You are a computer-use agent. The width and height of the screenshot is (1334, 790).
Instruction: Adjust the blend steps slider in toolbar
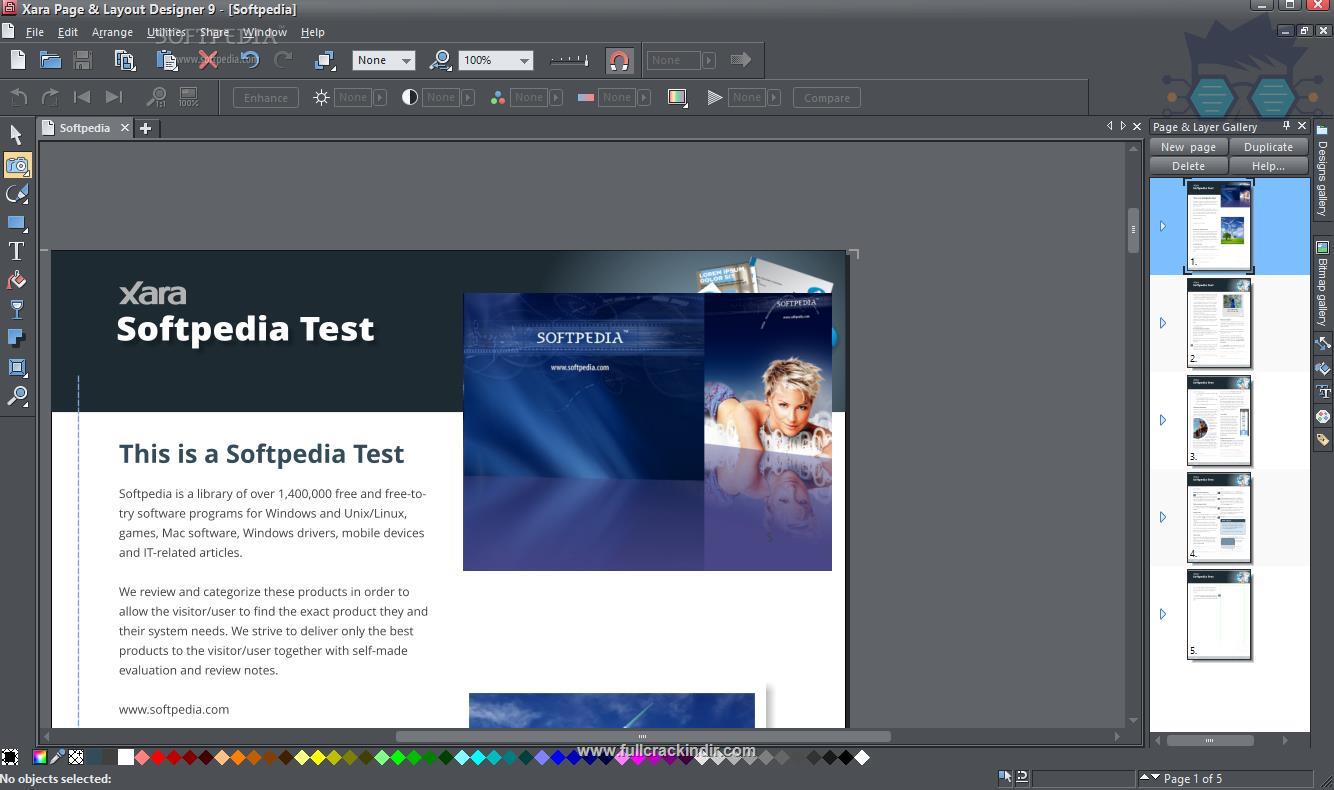click(569, 60)
